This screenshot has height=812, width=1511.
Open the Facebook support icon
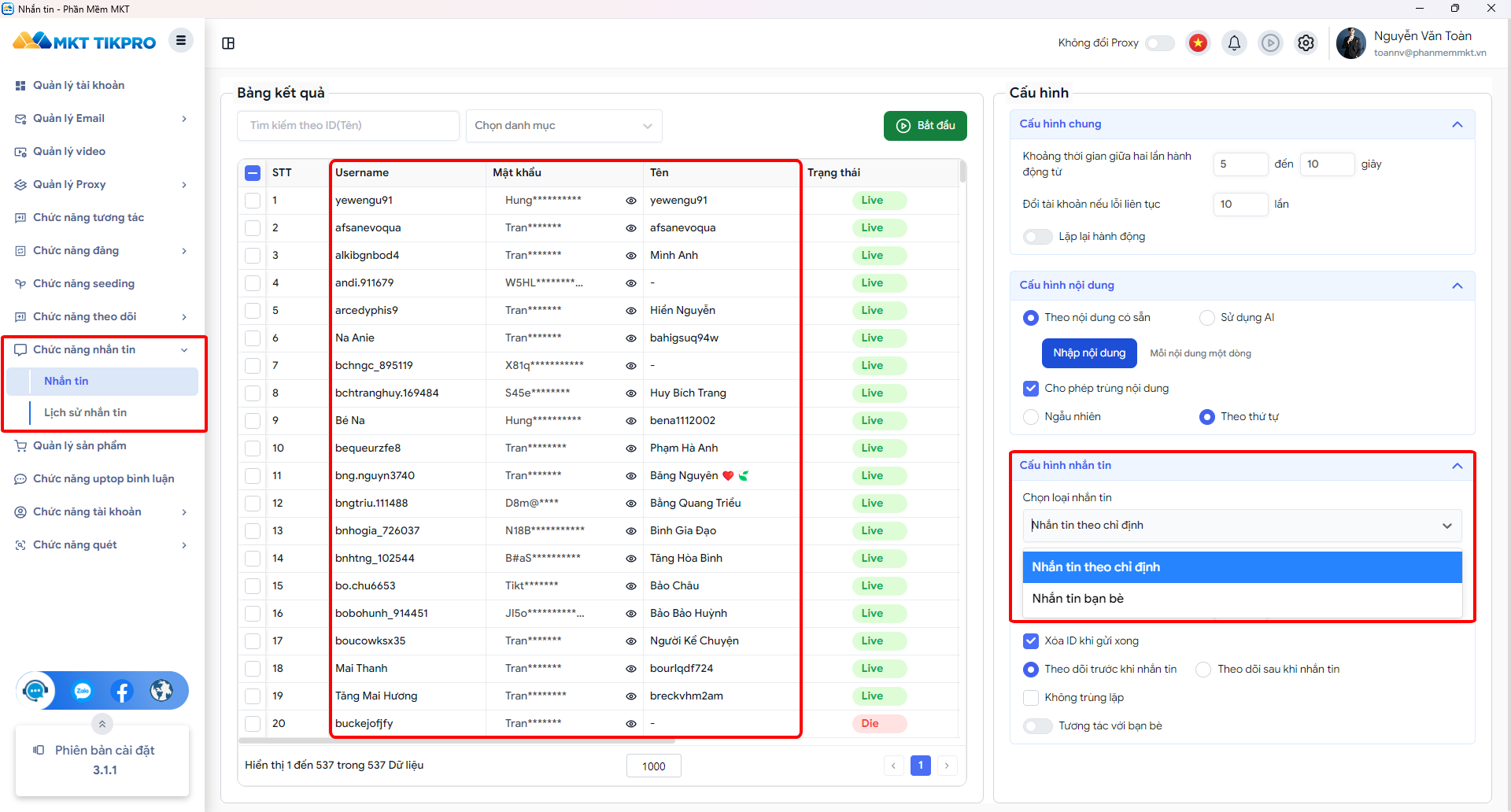[121, 691]
